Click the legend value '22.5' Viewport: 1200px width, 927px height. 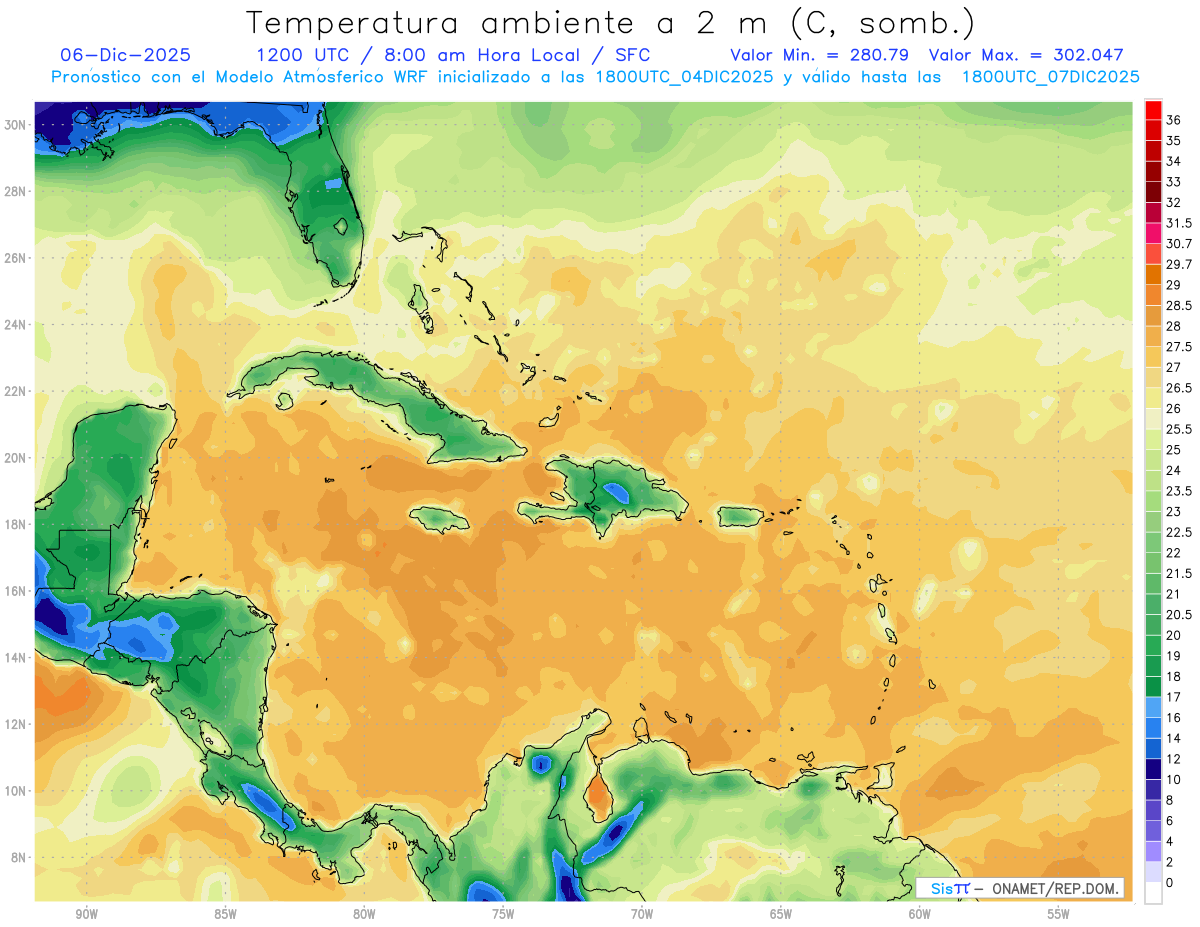click(1179, 532)
